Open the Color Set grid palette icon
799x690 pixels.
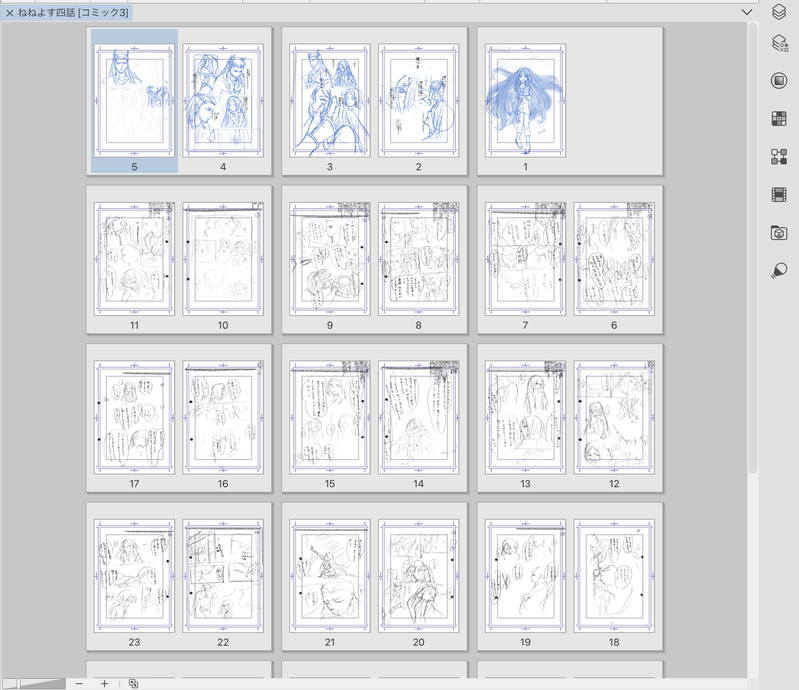(779, 119)
